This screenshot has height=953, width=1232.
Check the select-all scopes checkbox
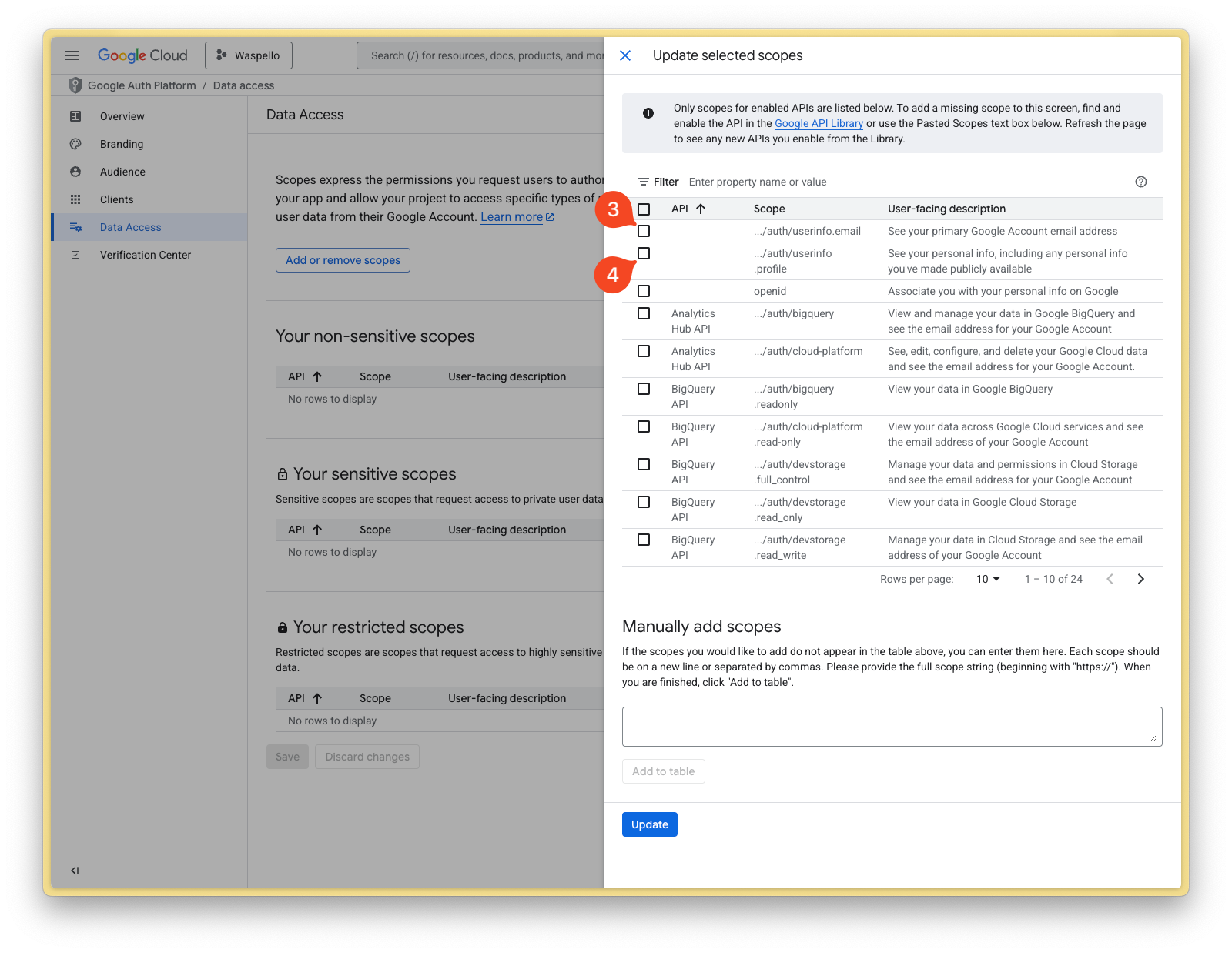coord(644,208)
